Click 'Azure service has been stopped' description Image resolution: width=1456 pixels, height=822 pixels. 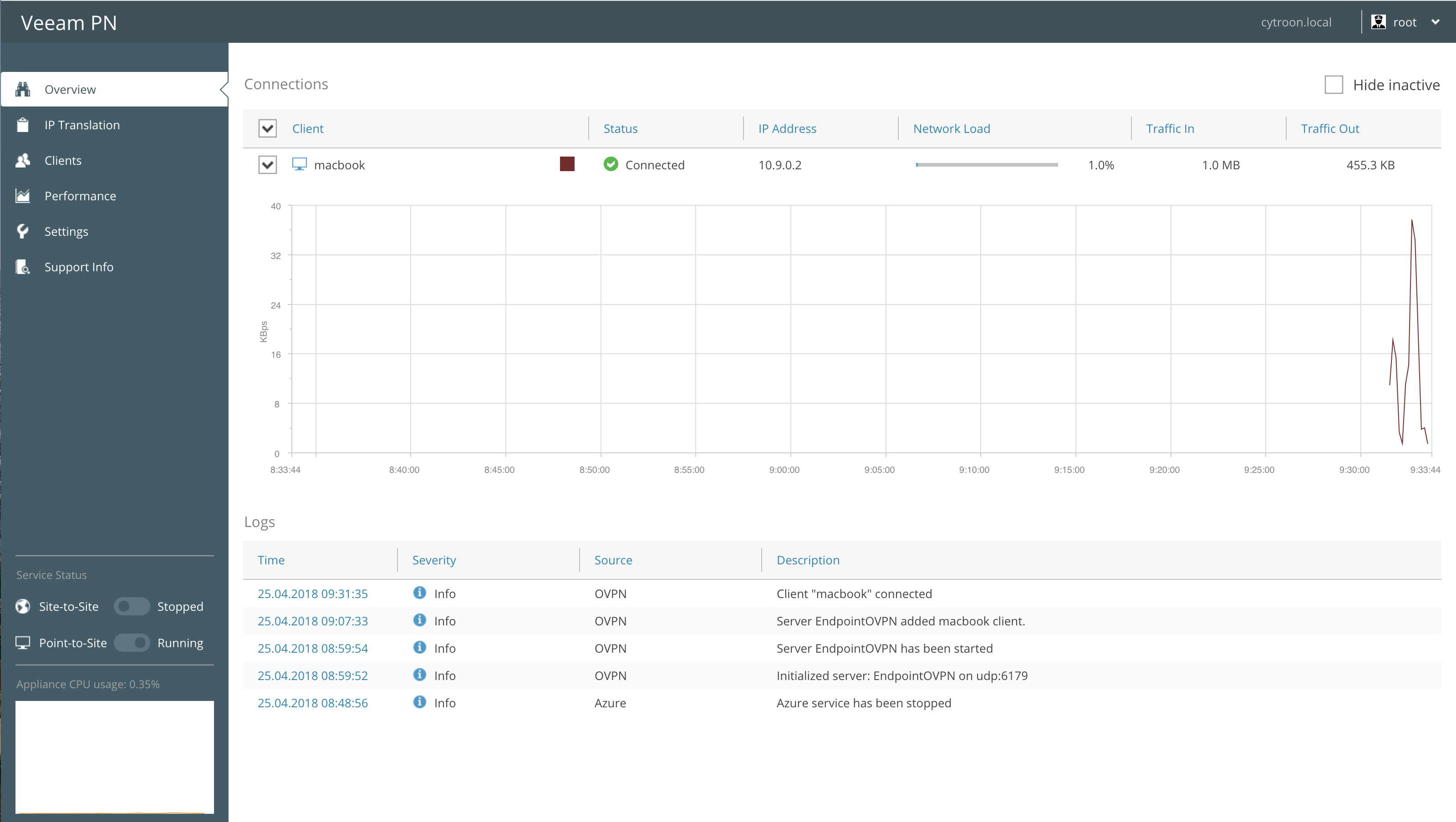[x=864, y=703]
